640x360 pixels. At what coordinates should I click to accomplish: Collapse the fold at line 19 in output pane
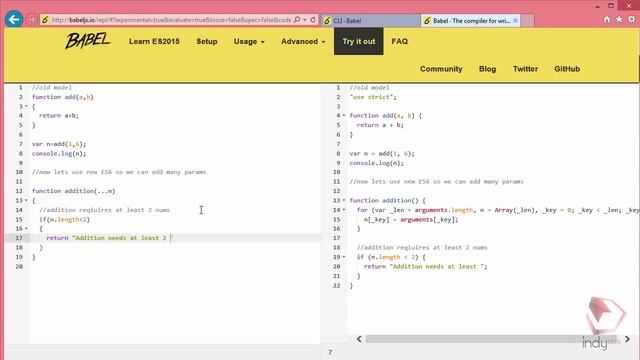pyautogui.click(x=344, y=257)
